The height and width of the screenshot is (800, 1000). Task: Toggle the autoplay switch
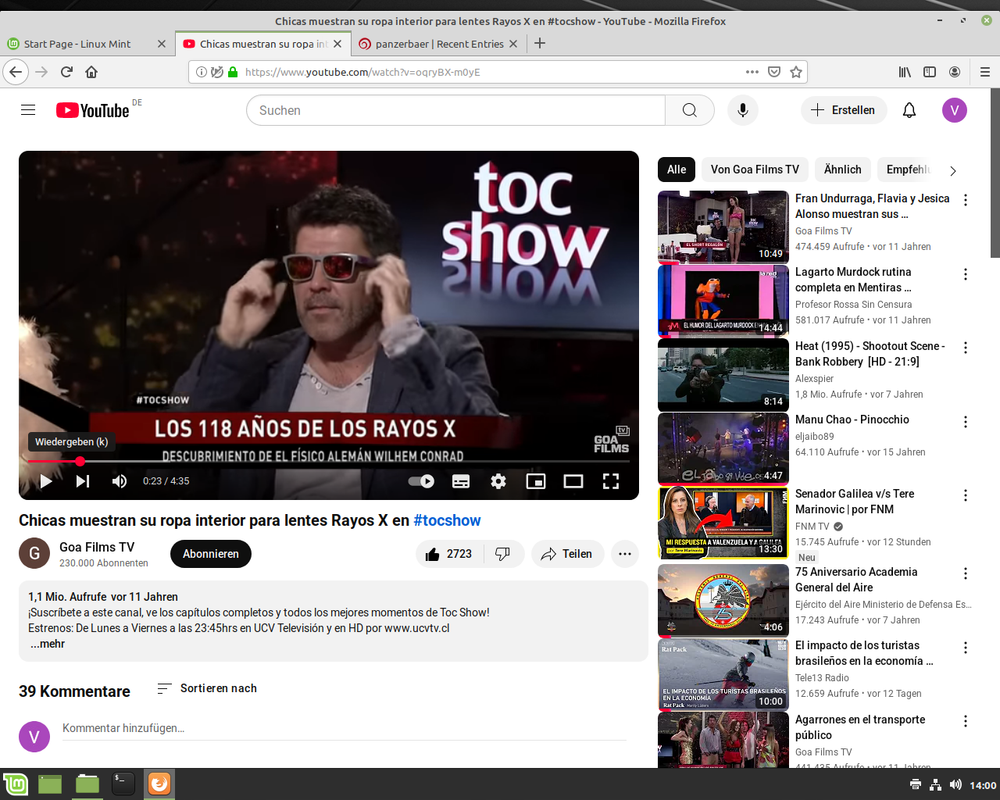422,481
